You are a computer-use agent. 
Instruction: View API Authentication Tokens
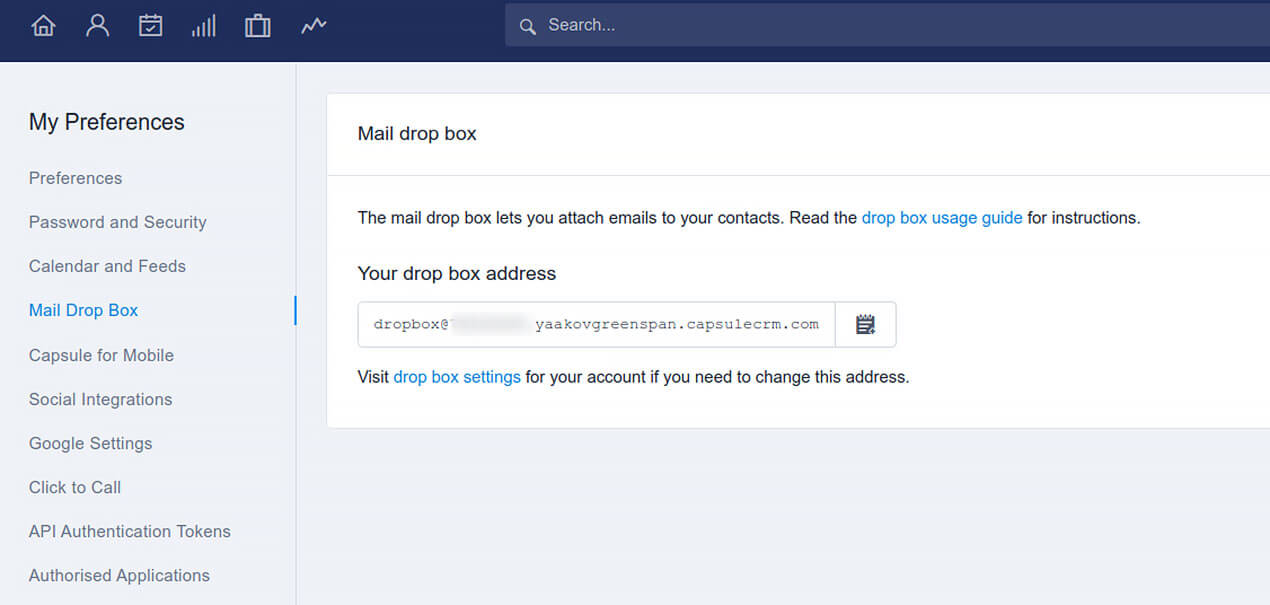coord(129,531)
